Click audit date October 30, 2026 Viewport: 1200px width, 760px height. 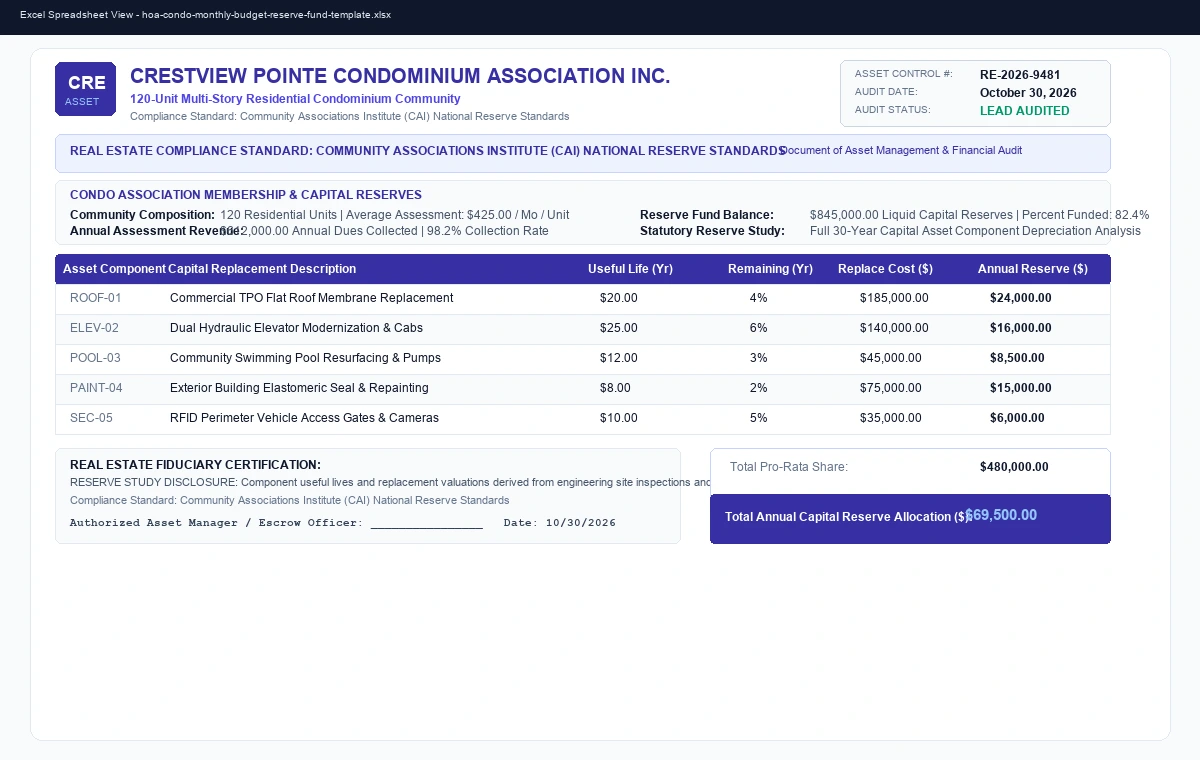click(x=1028, y=93)
